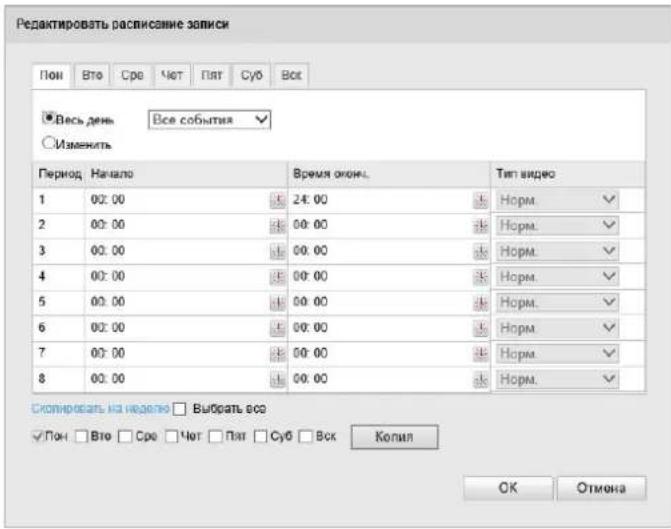Confirm schedule with OK button
671x529 pixels.
[508, 488]
